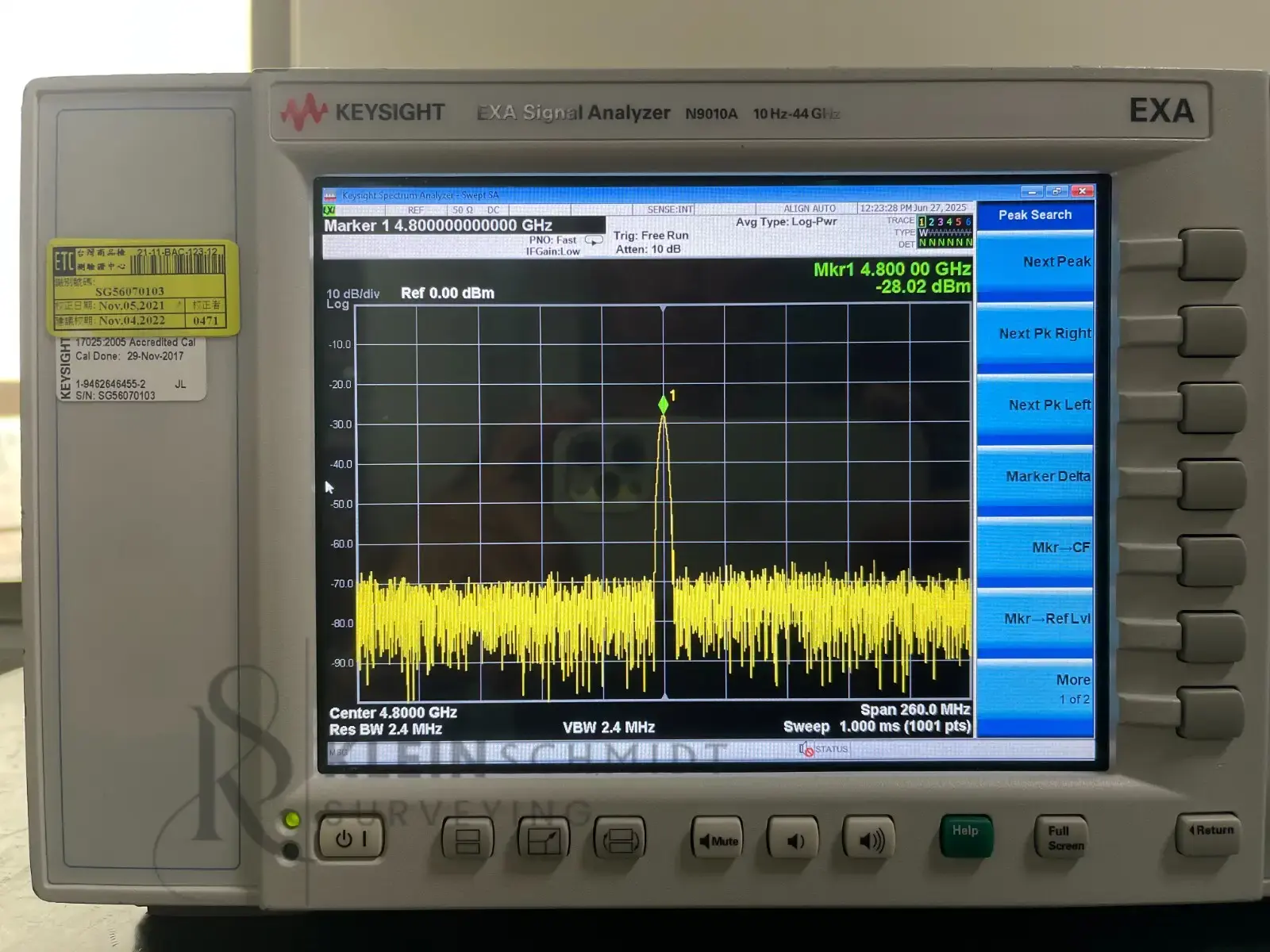Select the Peak Search menu title
This screenshot has width=1270, height=952.
1034,215
